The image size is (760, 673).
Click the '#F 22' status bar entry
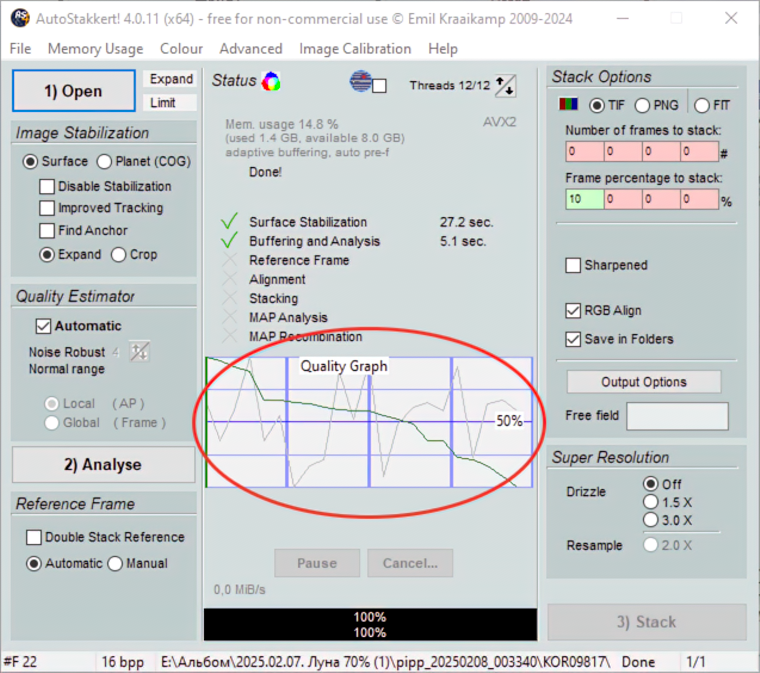[20, 662]
